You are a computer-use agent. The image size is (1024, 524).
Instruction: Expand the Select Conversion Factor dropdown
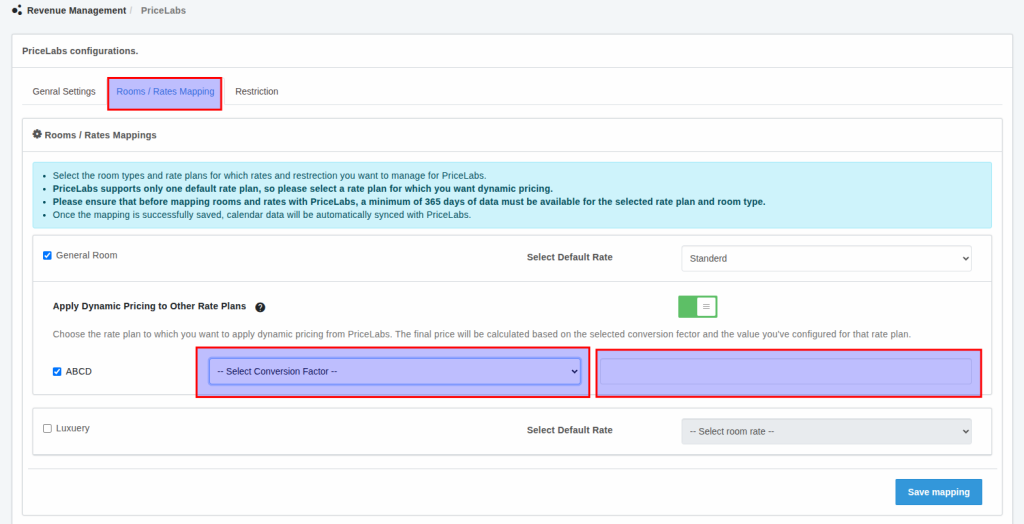(x=394, y=371)
